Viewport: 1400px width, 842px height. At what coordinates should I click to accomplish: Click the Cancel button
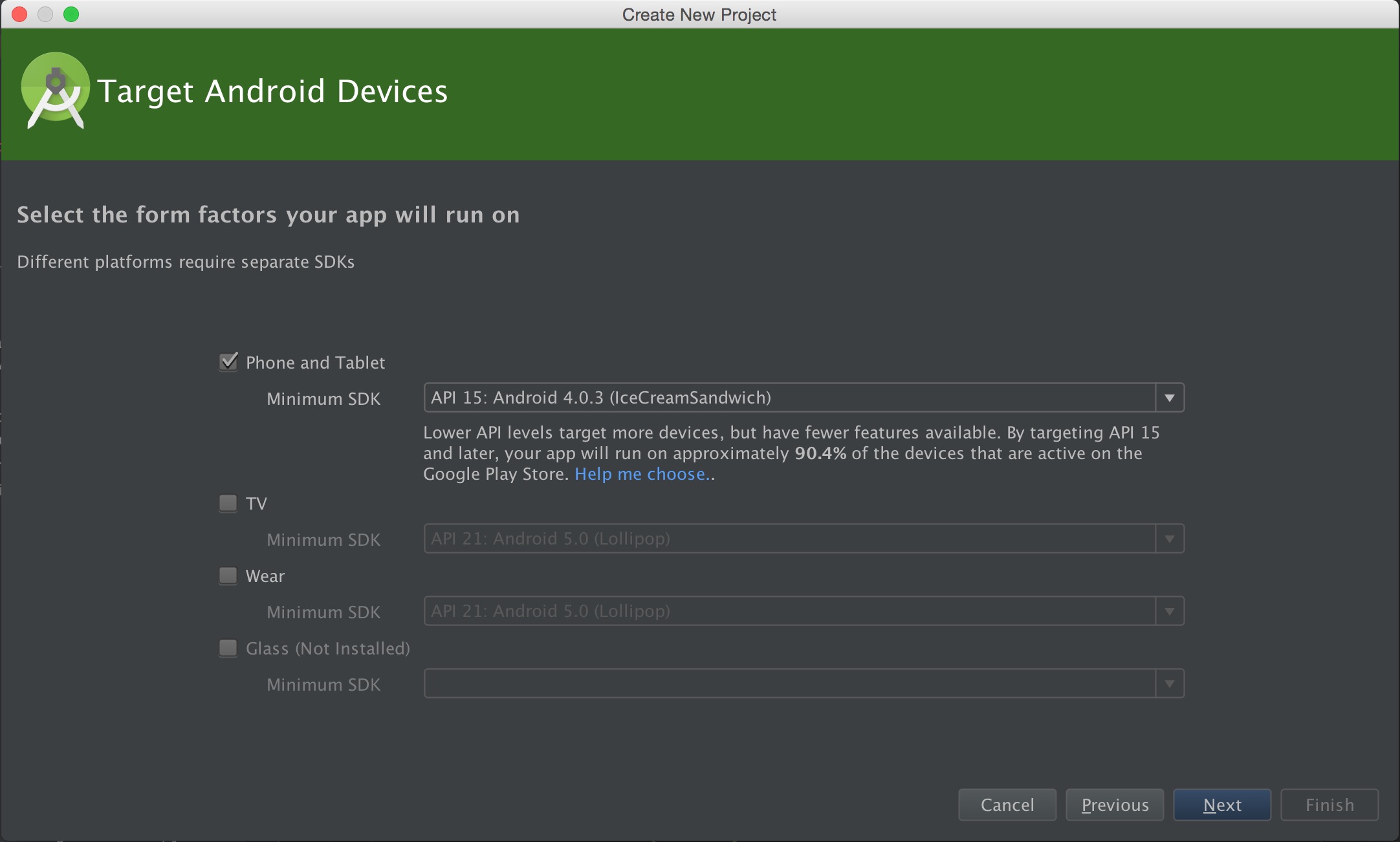pyautogui.click(x=1007, y=804)
